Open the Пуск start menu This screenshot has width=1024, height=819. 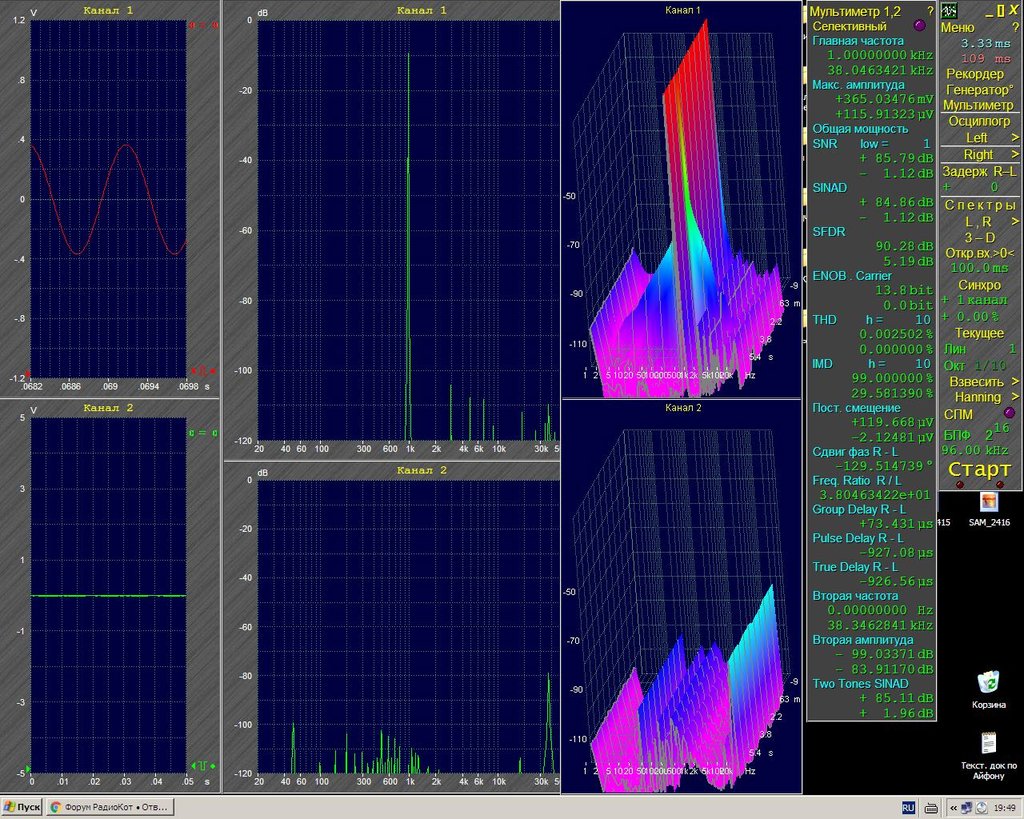22,807
